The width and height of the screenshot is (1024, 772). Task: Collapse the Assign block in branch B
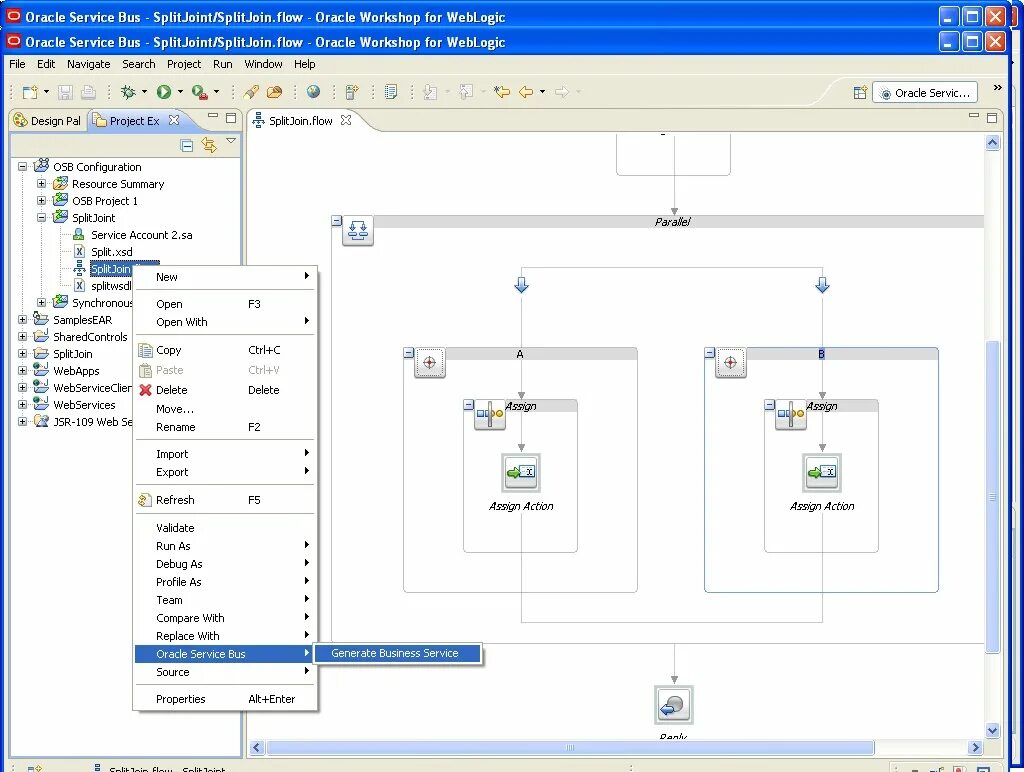[x=769, y=405]
